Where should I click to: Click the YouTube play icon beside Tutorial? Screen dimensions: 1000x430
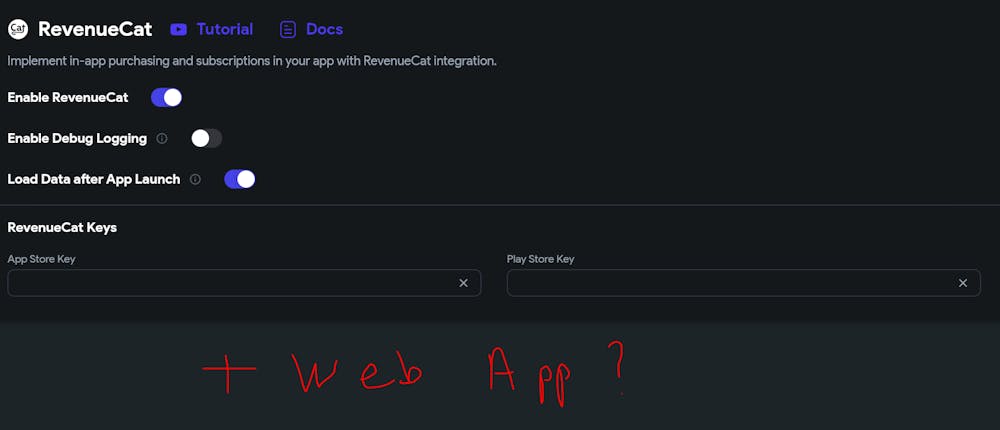(x=179, y=30)
